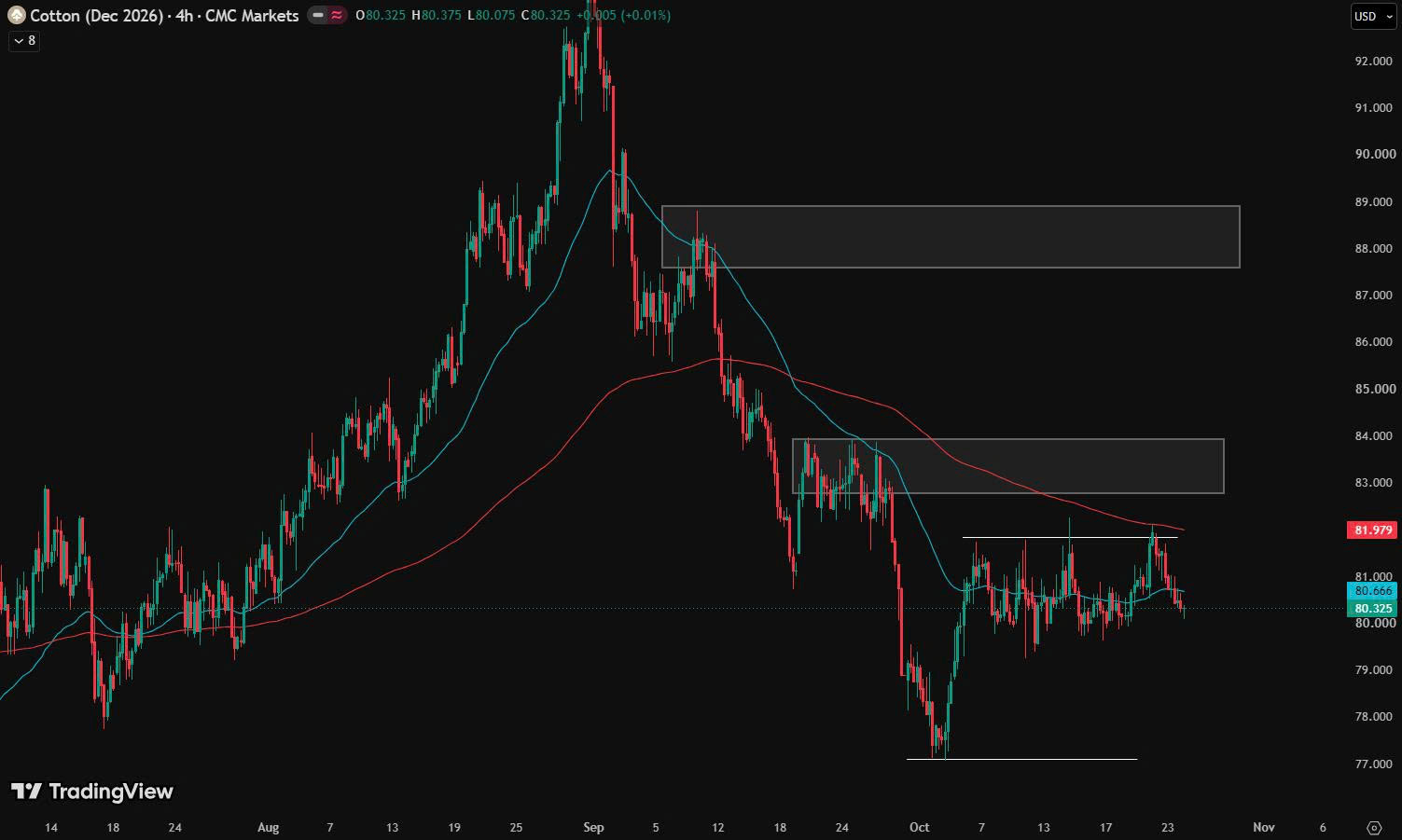Click the 5 date label on time axis

[x=656, y=827]
